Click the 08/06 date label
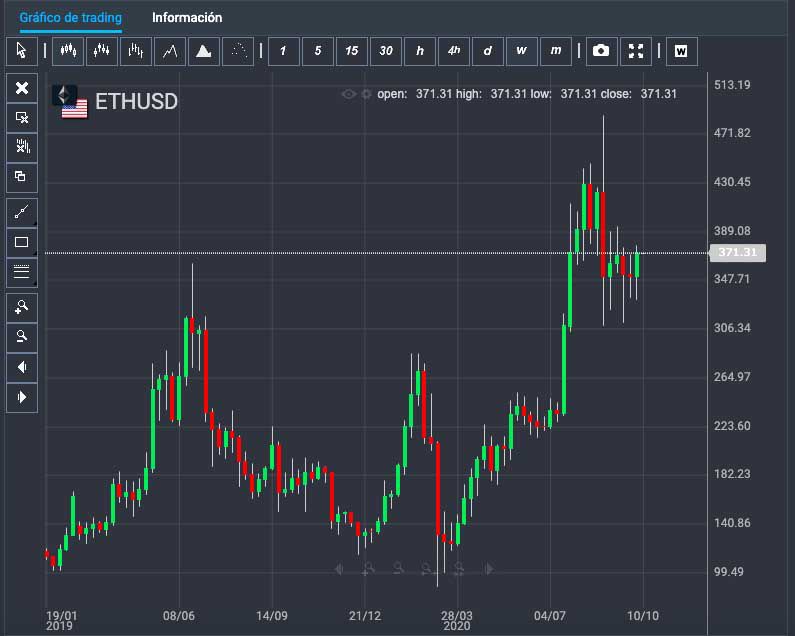This screenshot has height=636, width=795. [178, 616]
